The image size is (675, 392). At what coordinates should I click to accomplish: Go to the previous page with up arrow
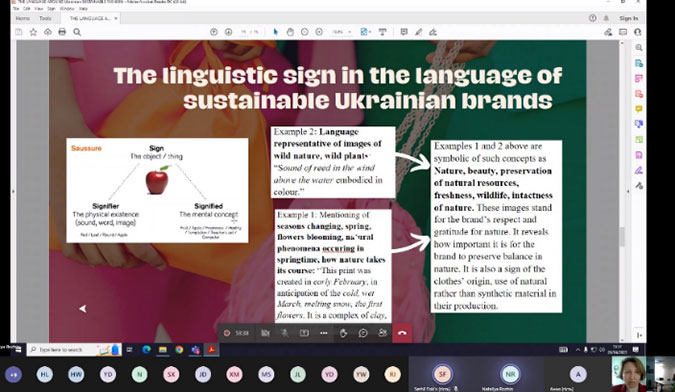[x=214, y=32]
